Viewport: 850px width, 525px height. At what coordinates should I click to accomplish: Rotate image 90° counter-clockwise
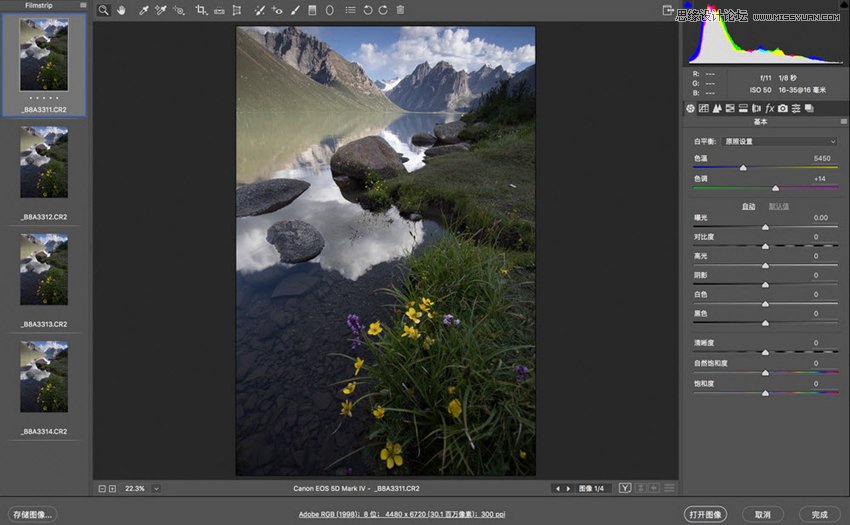point(367,10)
